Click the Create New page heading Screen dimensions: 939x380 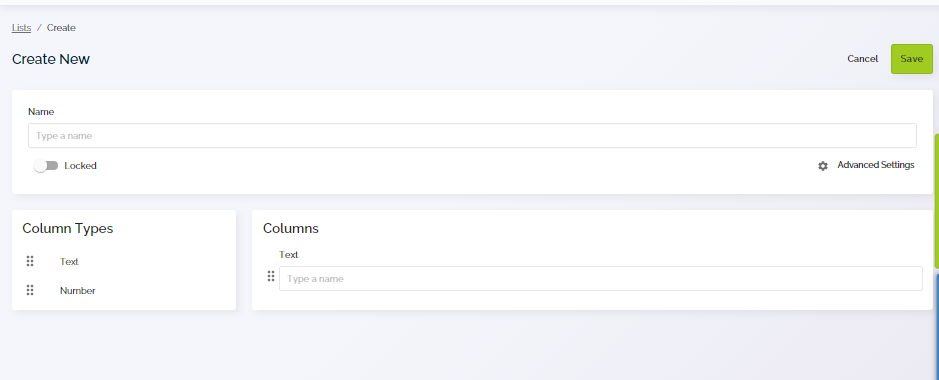pos(51,59)
